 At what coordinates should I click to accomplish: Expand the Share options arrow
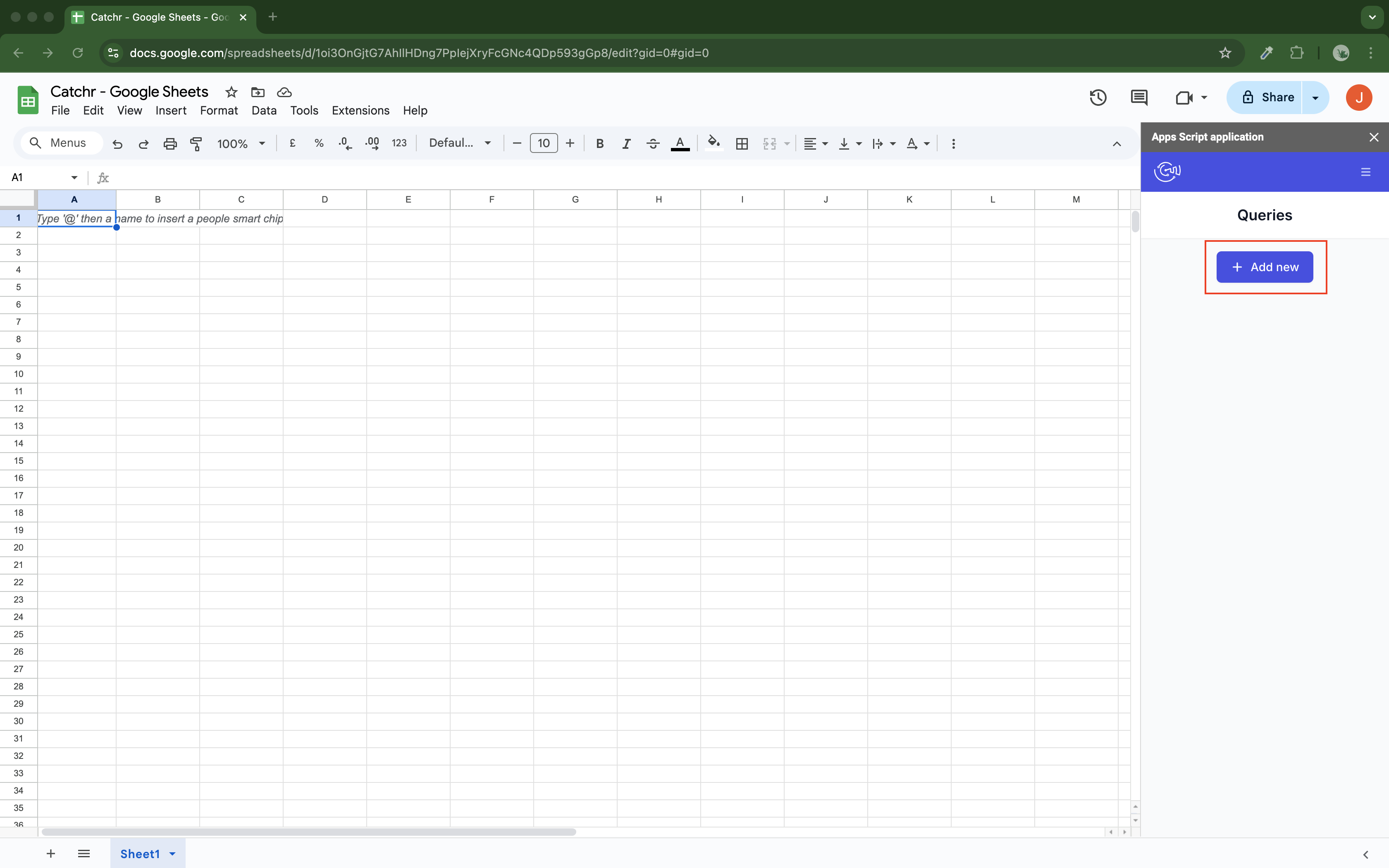[x=1315, y=98]
